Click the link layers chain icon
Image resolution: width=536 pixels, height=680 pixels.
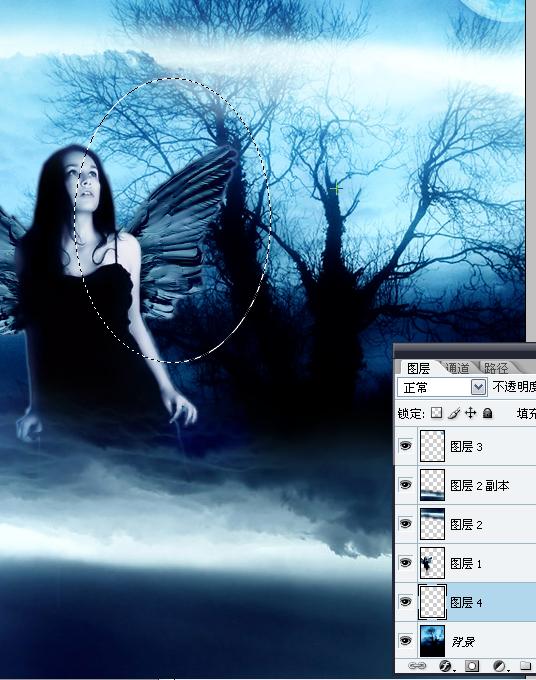(417, 665)
